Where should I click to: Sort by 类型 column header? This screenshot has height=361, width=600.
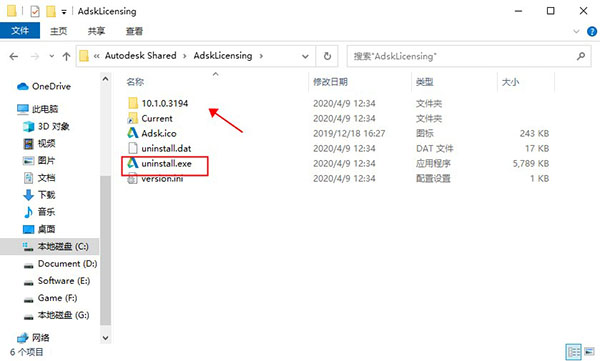[x=425, y=82]
